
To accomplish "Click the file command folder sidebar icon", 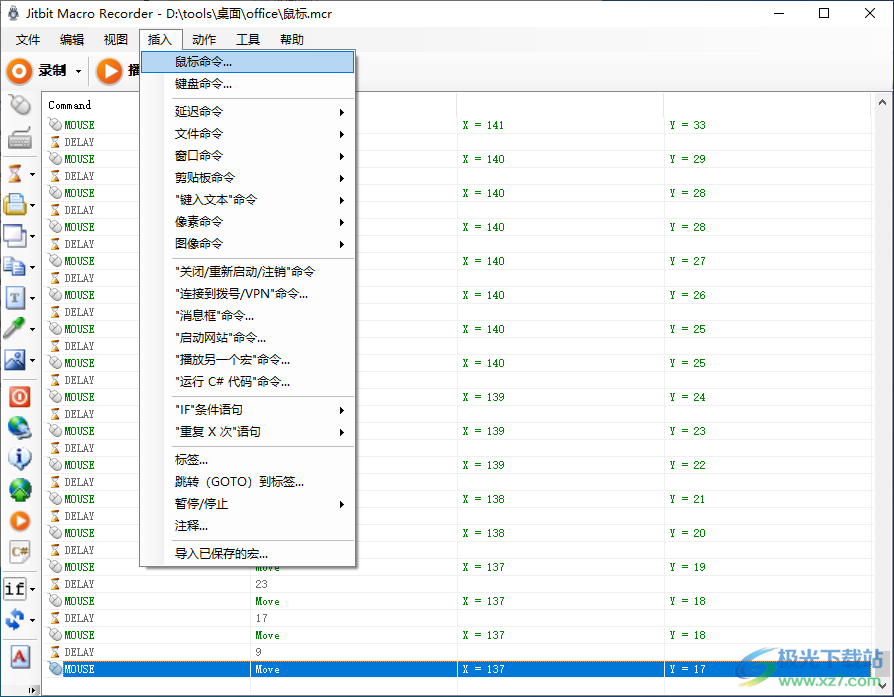I will 15,204.
